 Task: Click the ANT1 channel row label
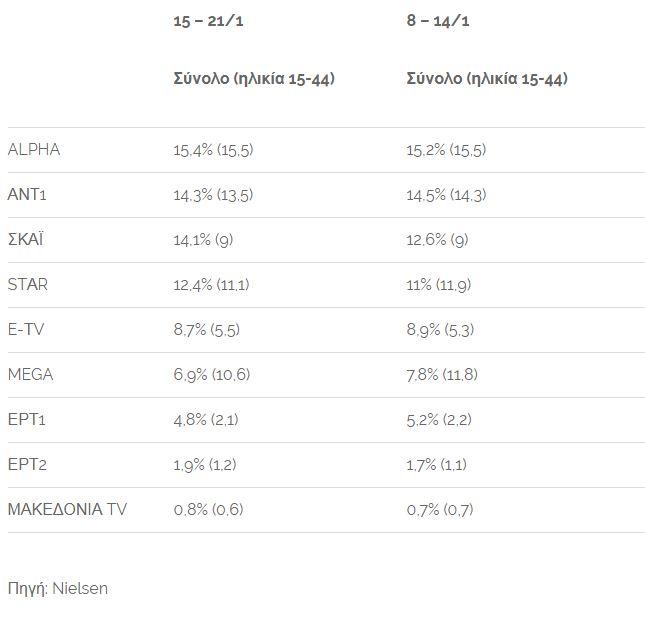(28, 195)
